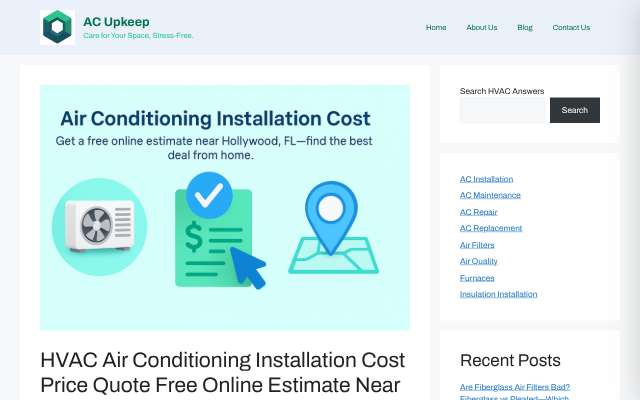Open the Air Quality category link
Viewport: 640px width, 400px height.
pos(478,261)
